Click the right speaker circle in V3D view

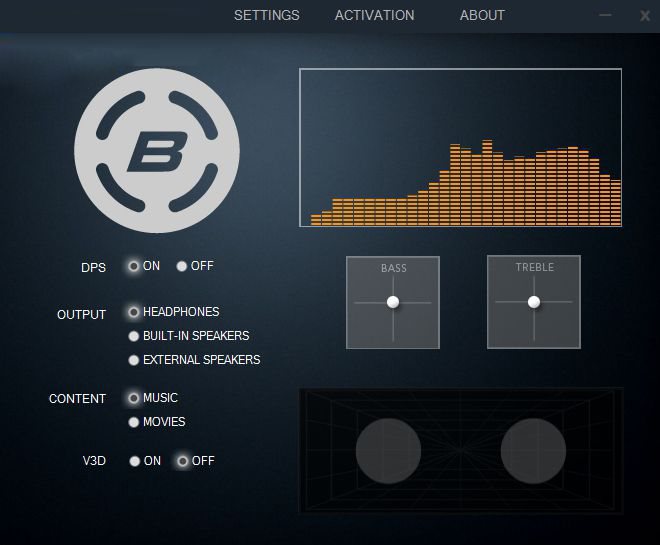(x=533, y=451)
